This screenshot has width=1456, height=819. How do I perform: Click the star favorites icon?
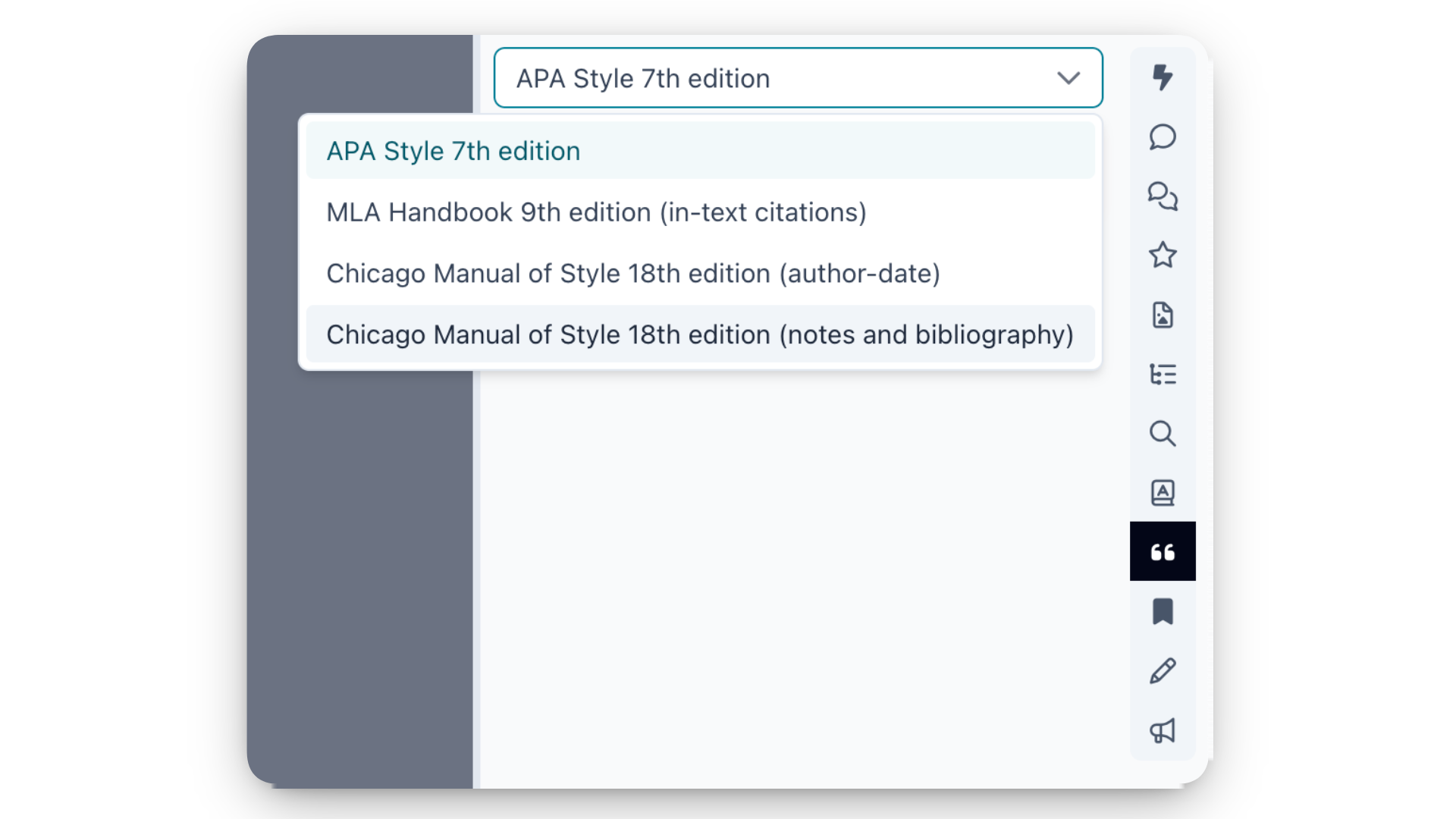pyautogui.click(x=1163, y=256)
